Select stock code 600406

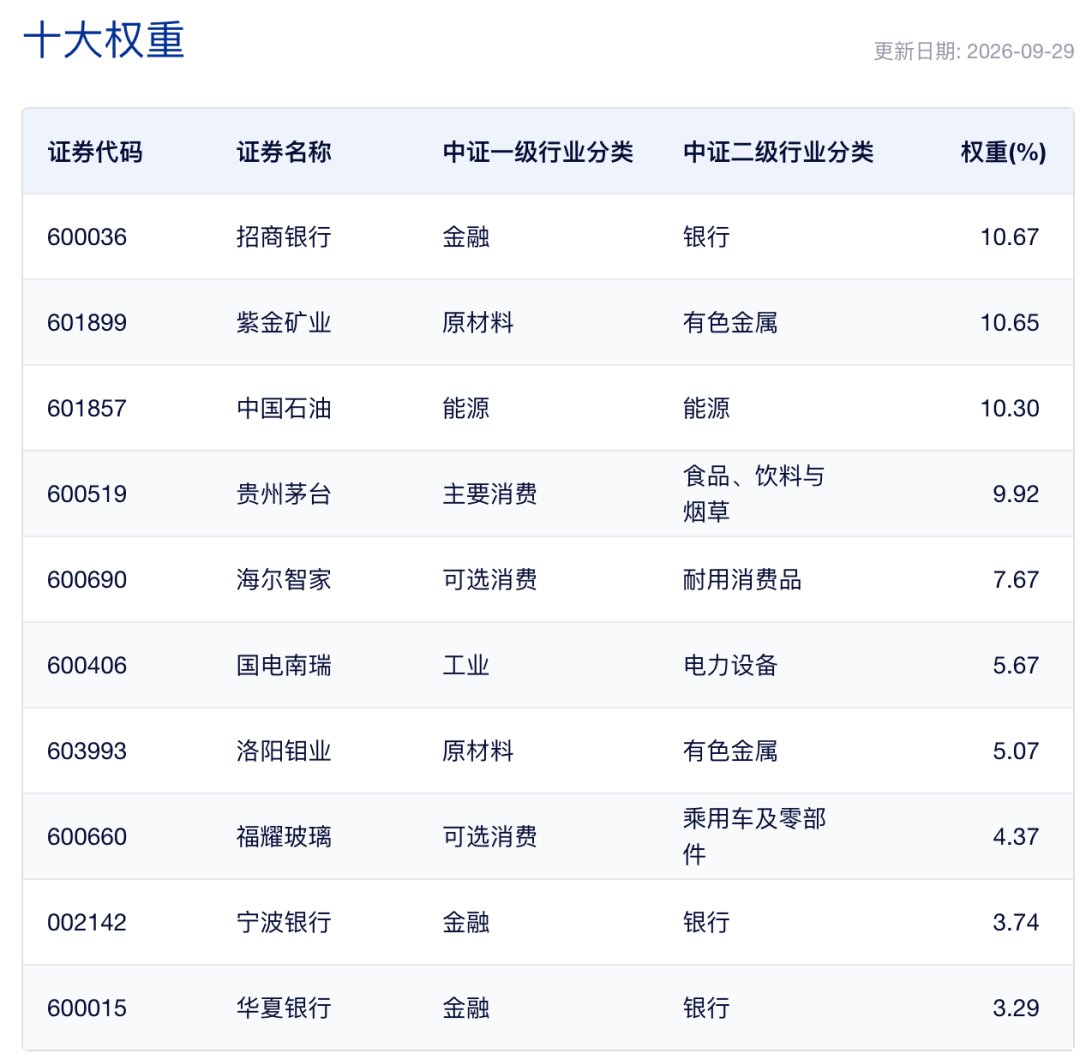coord(87,666)
